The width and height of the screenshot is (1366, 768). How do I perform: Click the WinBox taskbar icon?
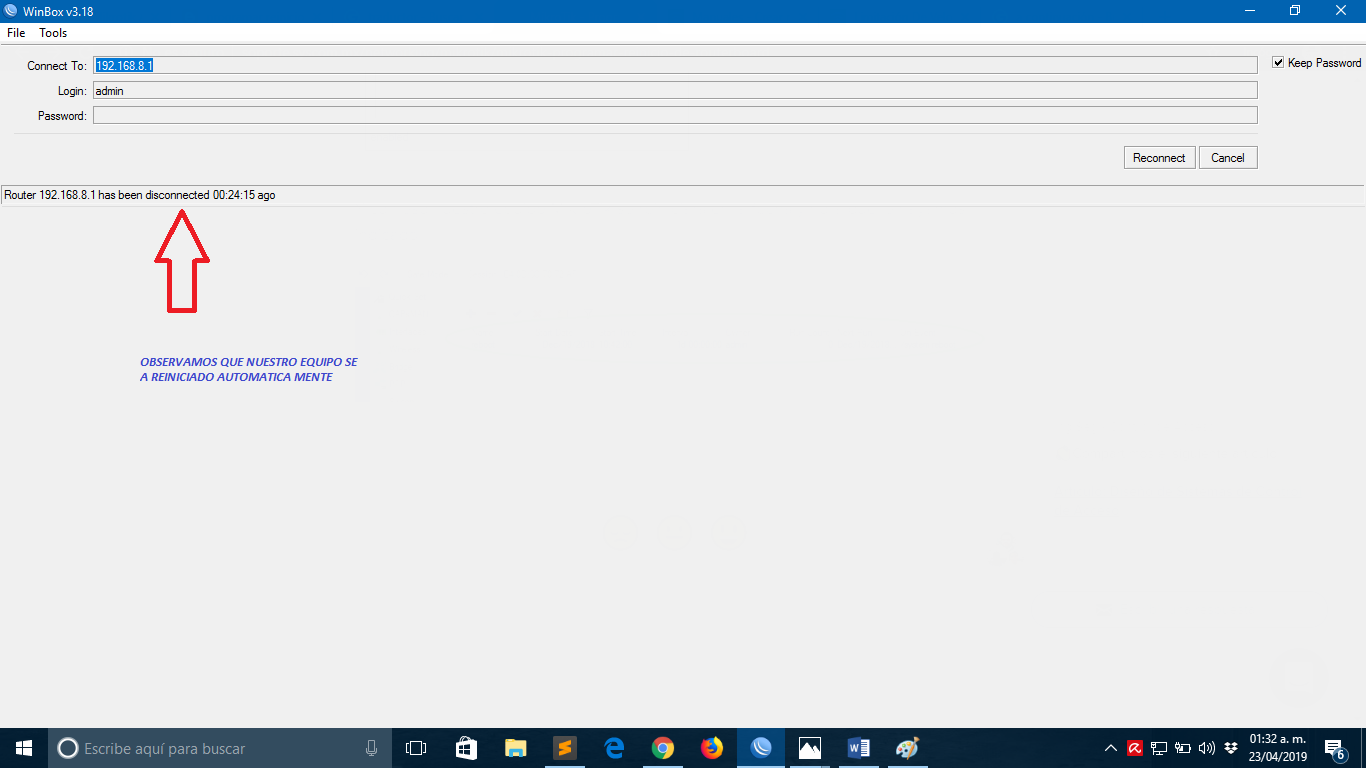[760, 748]
